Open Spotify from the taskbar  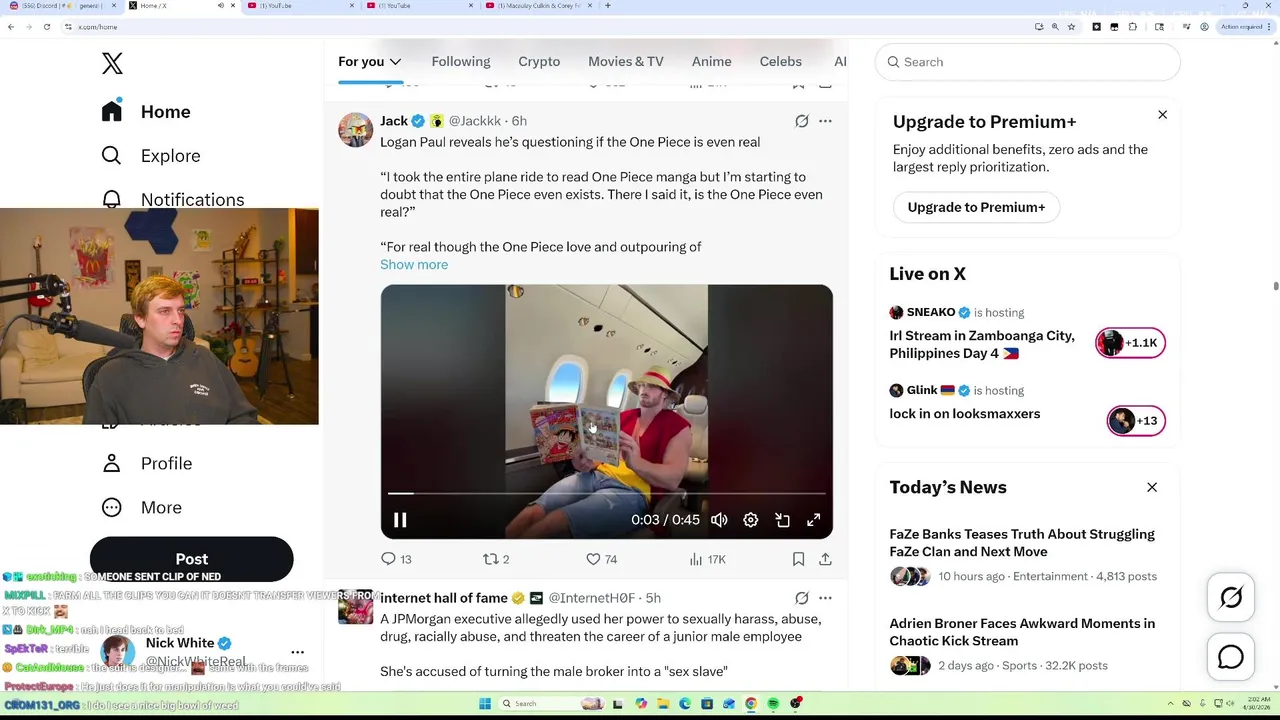(773, 704)
